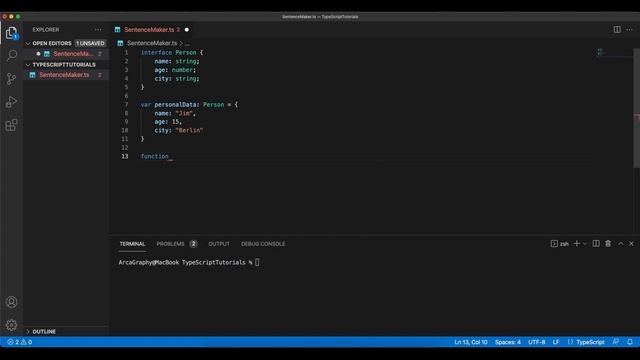640x360 pixels.
Task: Click the feedback icon in status bar
Action: coord(616,342)
